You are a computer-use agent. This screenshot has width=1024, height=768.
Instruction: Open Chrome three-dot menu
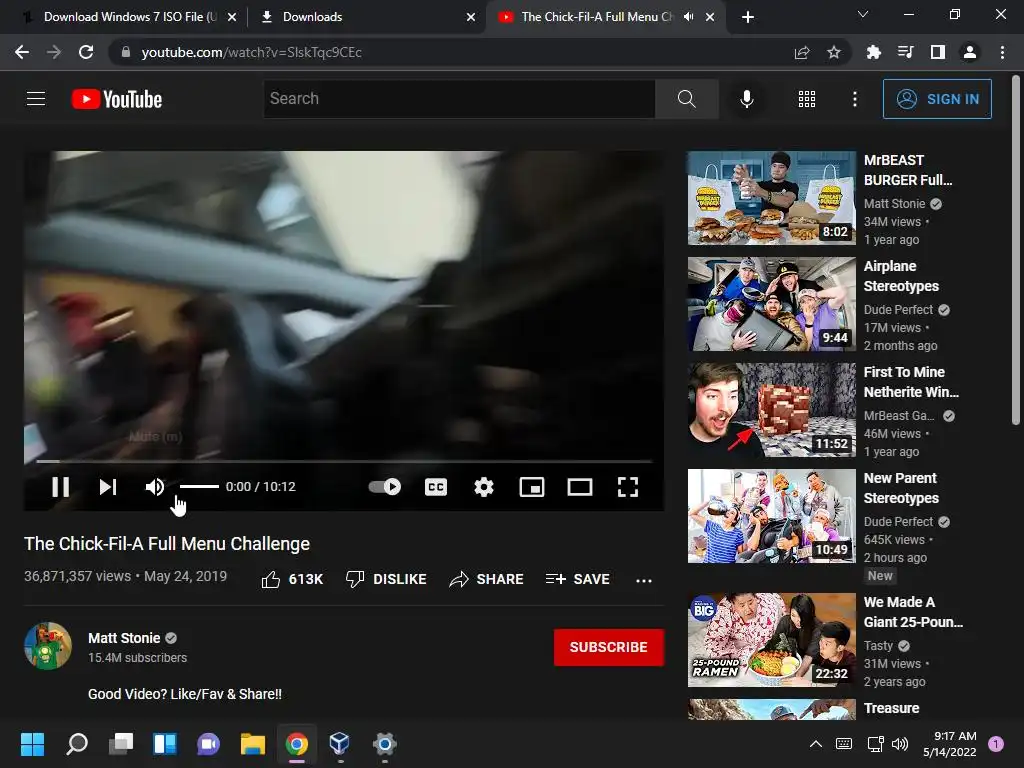(1002, 52)
